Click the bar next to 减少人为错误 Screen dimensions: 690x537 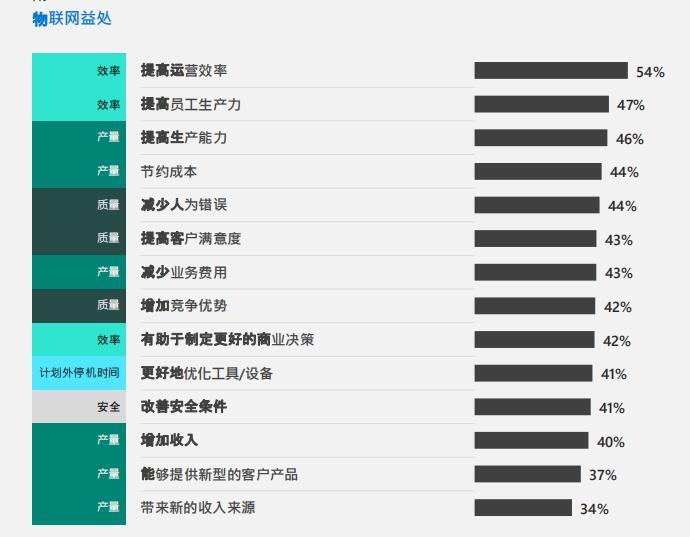(536, 205)
